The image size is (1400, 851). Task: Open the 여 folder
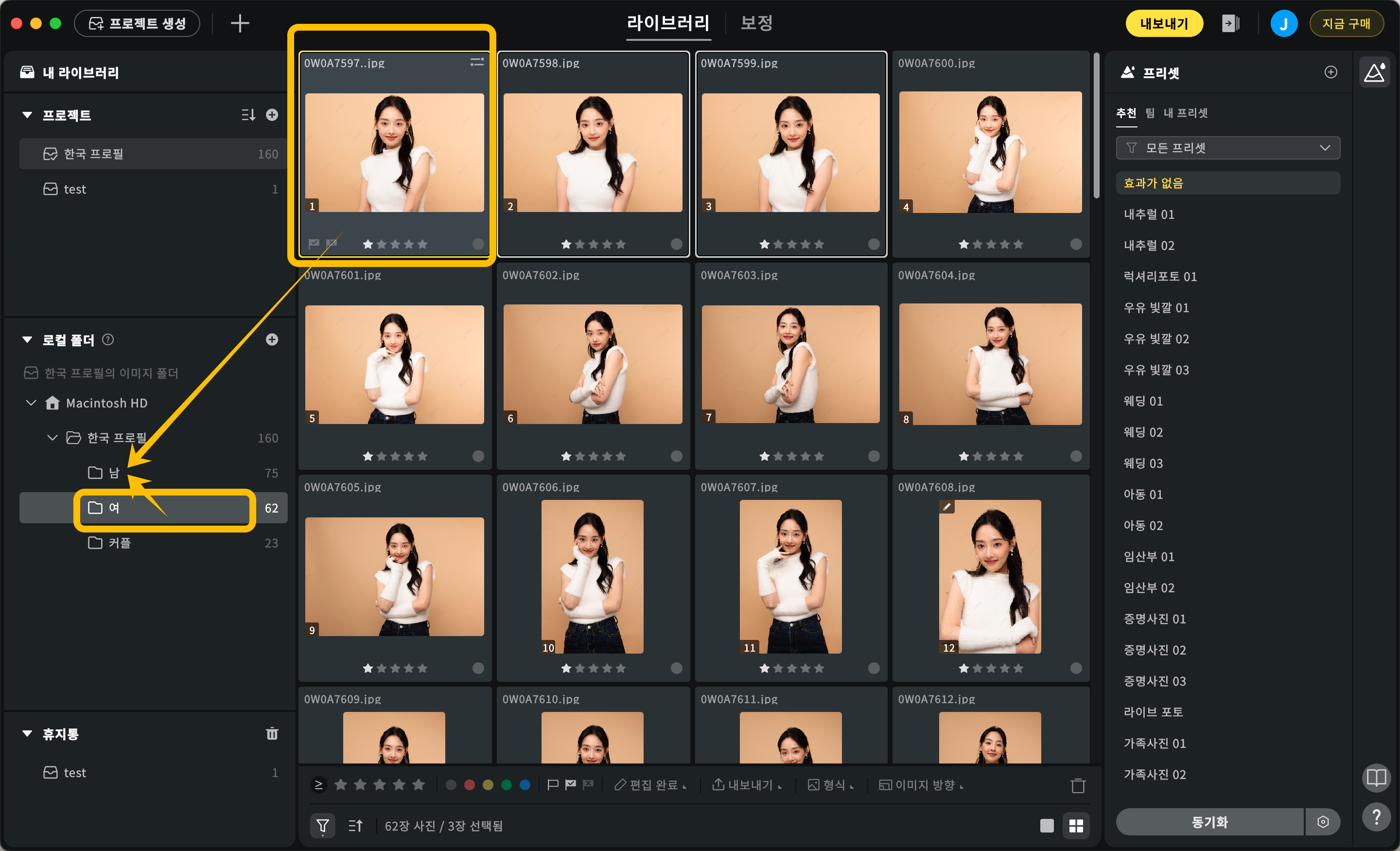pyautogui.click(x=154, y=508)
